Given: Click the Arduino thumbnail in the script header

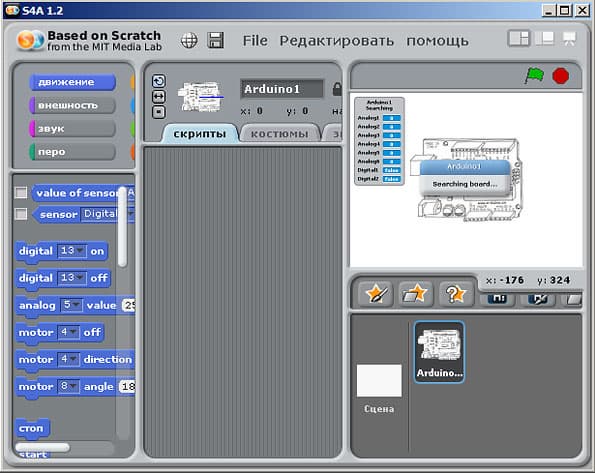Looking at the screenshot, I should pyautogui.click(x=201, y=96).
